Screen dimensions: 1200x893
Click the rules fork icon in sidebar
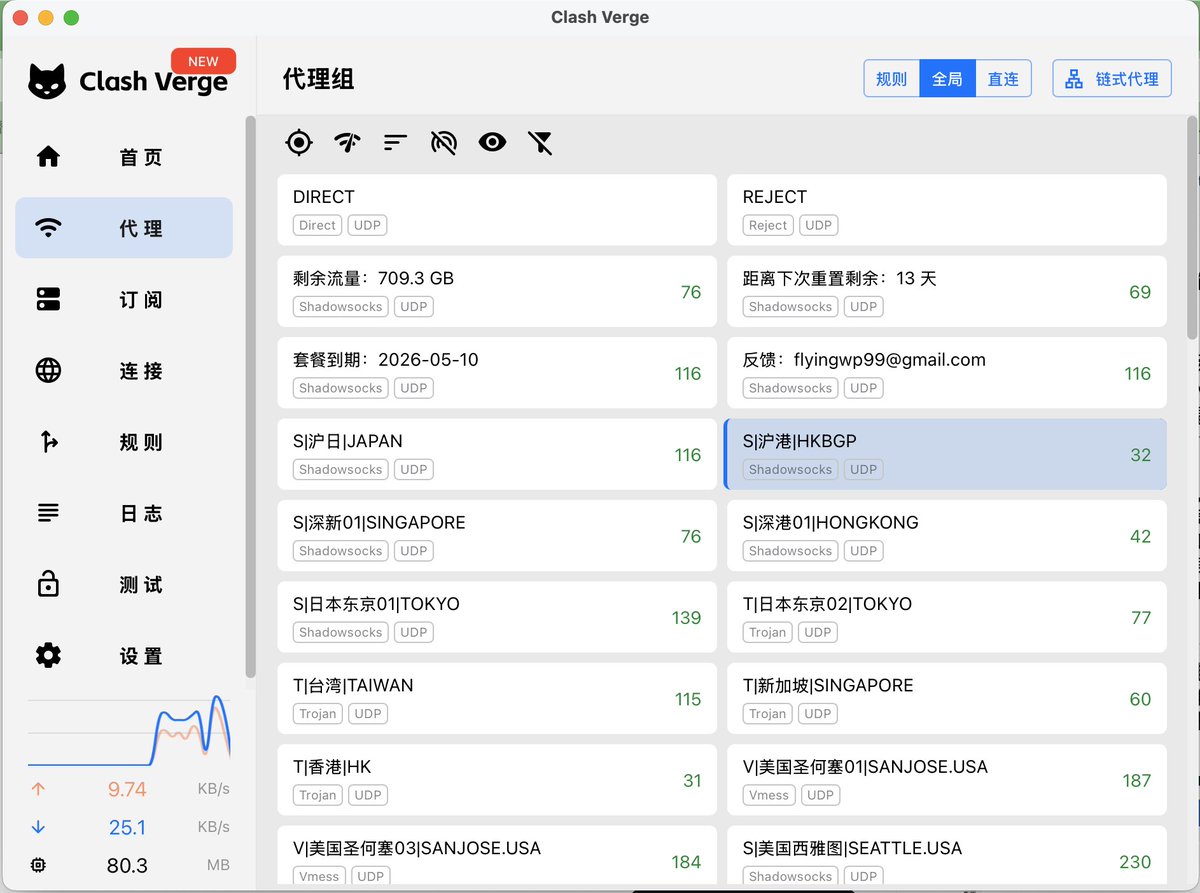point(48,442)
